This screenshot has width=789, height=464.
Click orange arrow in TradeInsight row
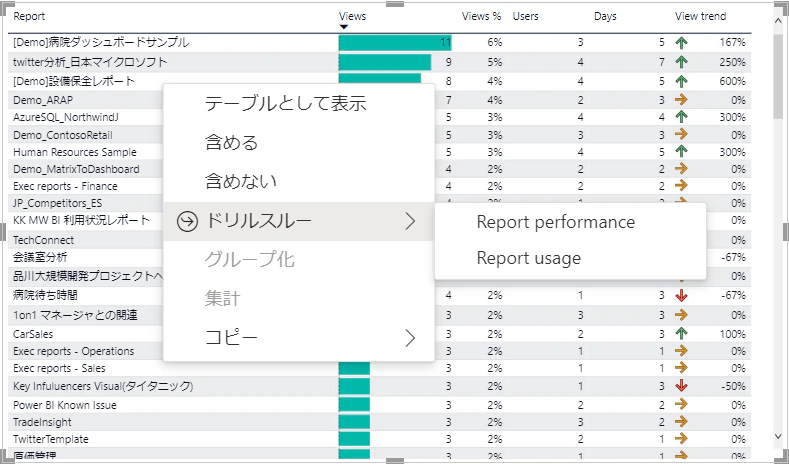pos(681,422)
